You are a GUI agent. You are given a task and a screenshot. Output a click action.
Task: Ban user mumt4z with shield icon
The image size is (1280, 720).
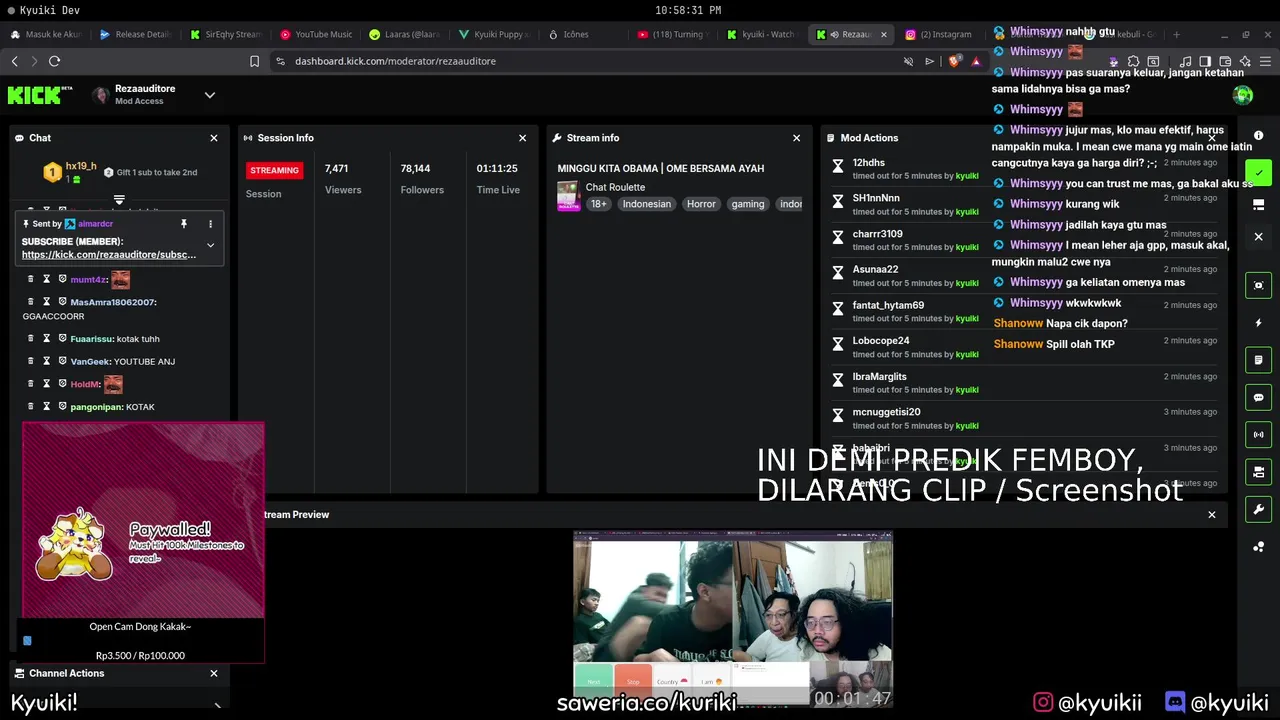[62, 279]
